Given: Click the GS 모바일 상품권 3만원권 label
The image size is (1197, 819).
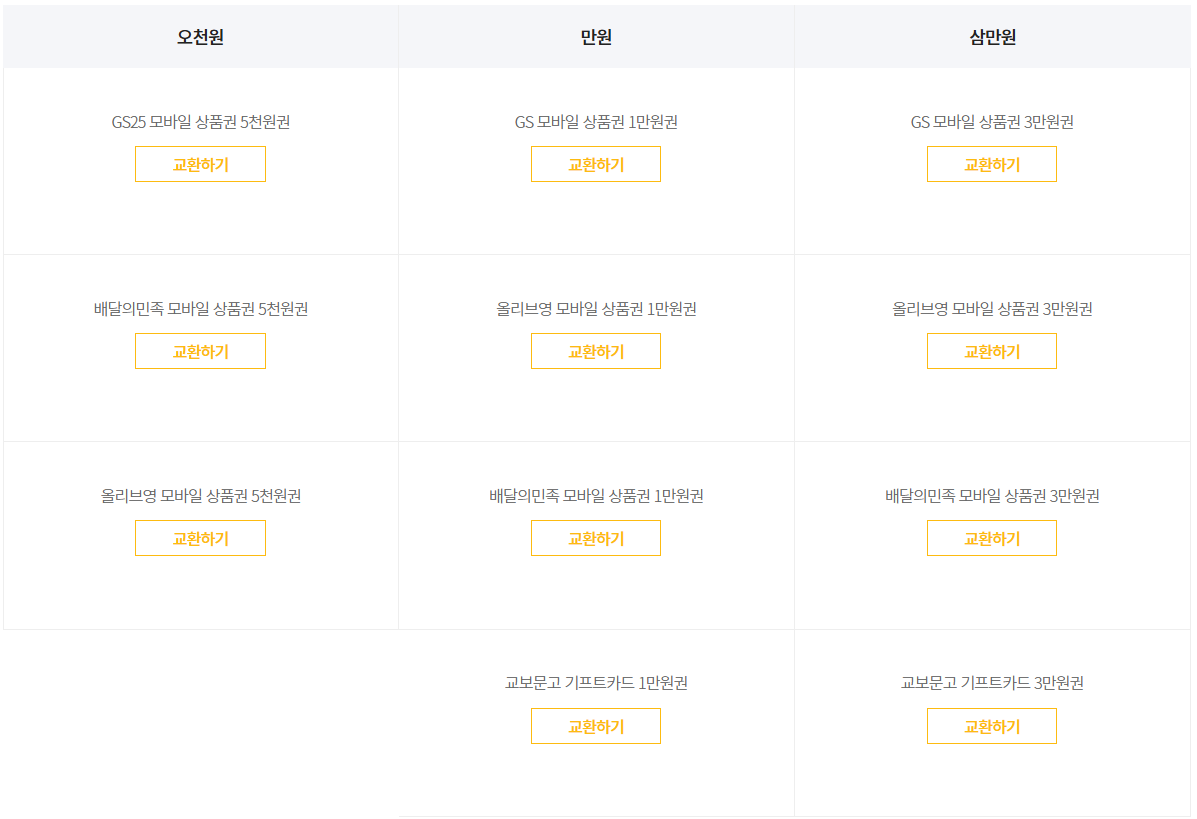Looking at the screenshot, I should (x=992, y=122).
